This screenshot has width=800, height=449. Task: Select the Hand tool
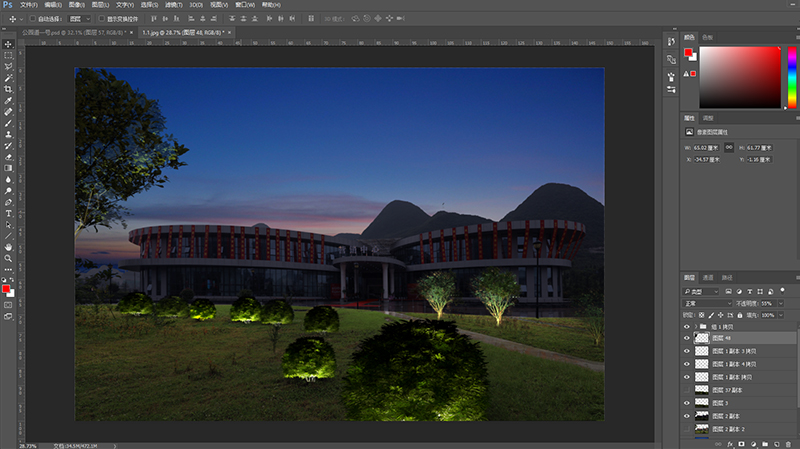coord(9,246)
